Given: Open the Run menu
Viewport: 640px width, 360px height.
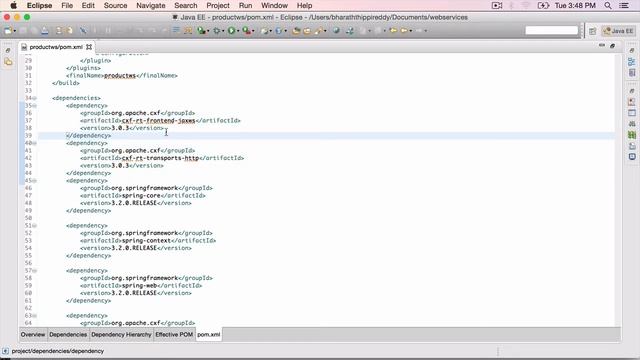Looking at the screenshot, I should click(245, 6).
